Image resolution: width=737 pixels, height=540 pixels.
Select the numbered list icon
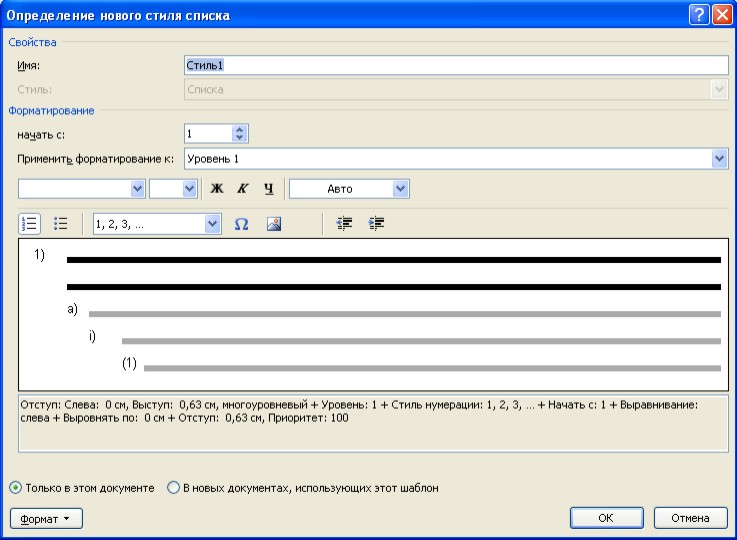coord(29,224)
